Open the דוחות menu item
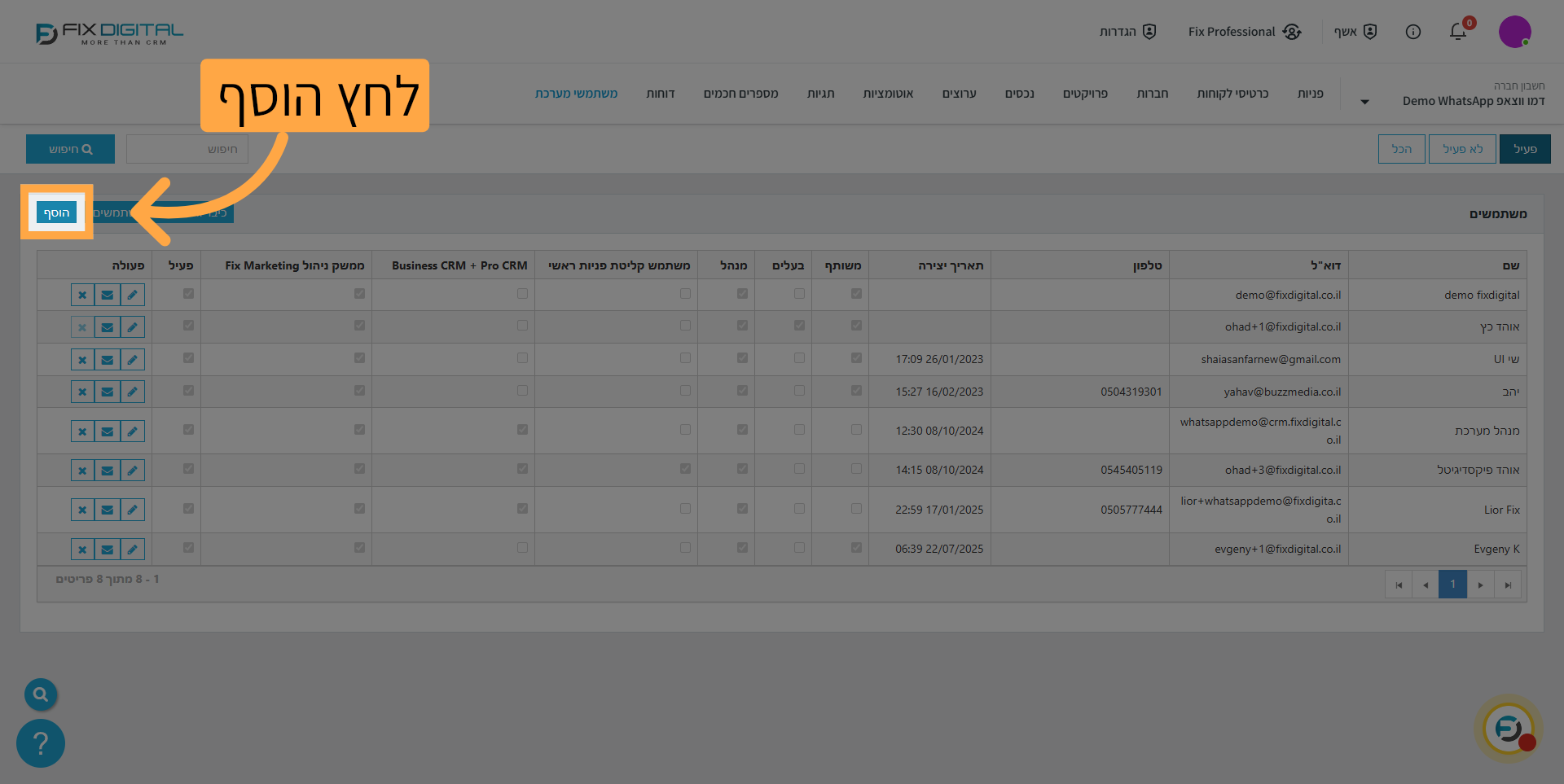Viewport: 1564px width, 784px height. tap(660, 94)
